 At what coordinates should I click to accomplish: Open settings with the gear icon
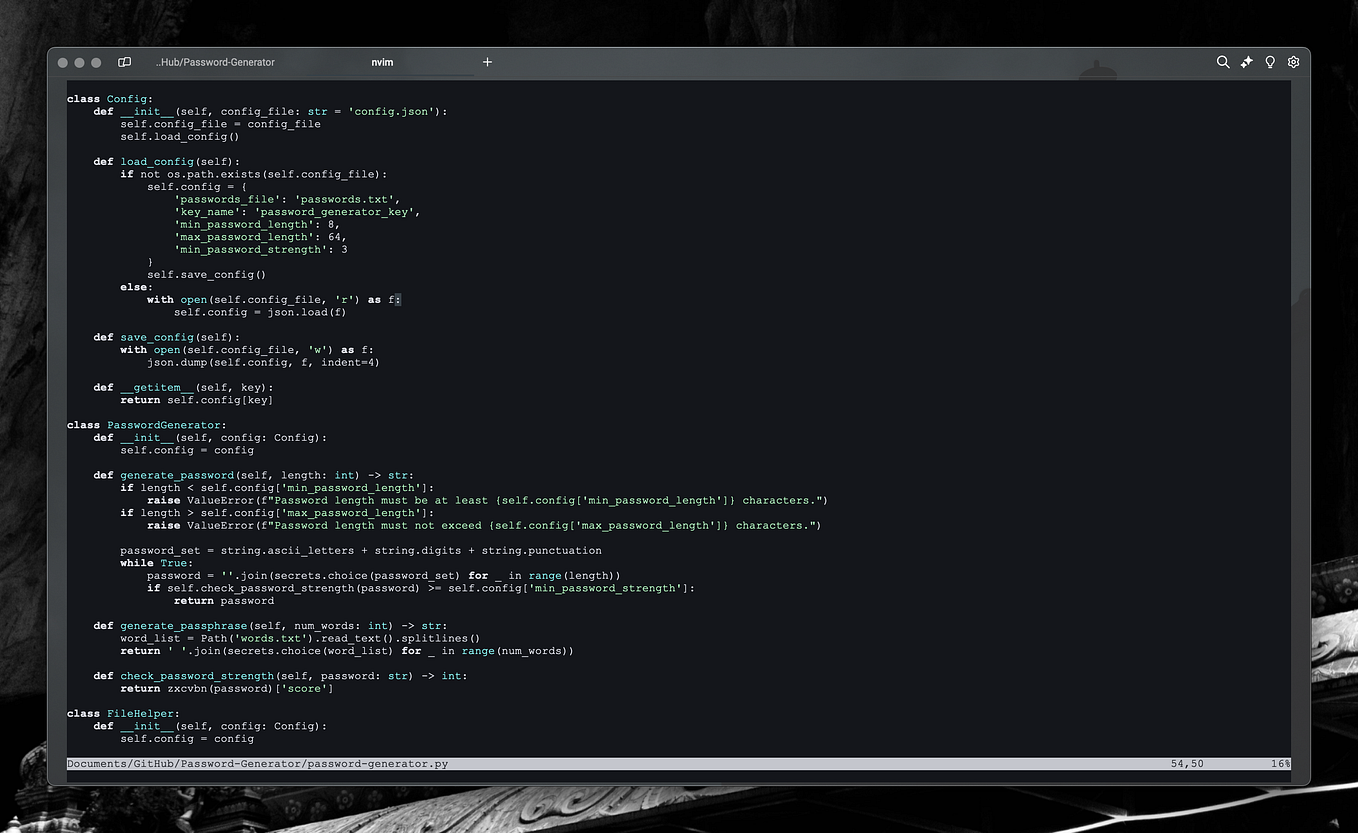[1293, 61]
